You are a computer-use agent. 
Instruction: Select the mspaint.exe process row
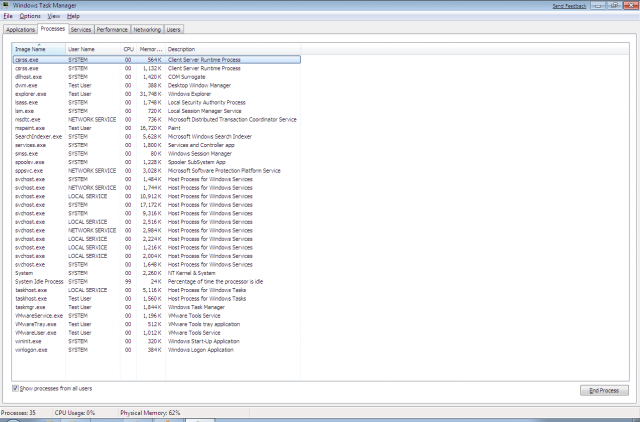click(x=157, y=128)
